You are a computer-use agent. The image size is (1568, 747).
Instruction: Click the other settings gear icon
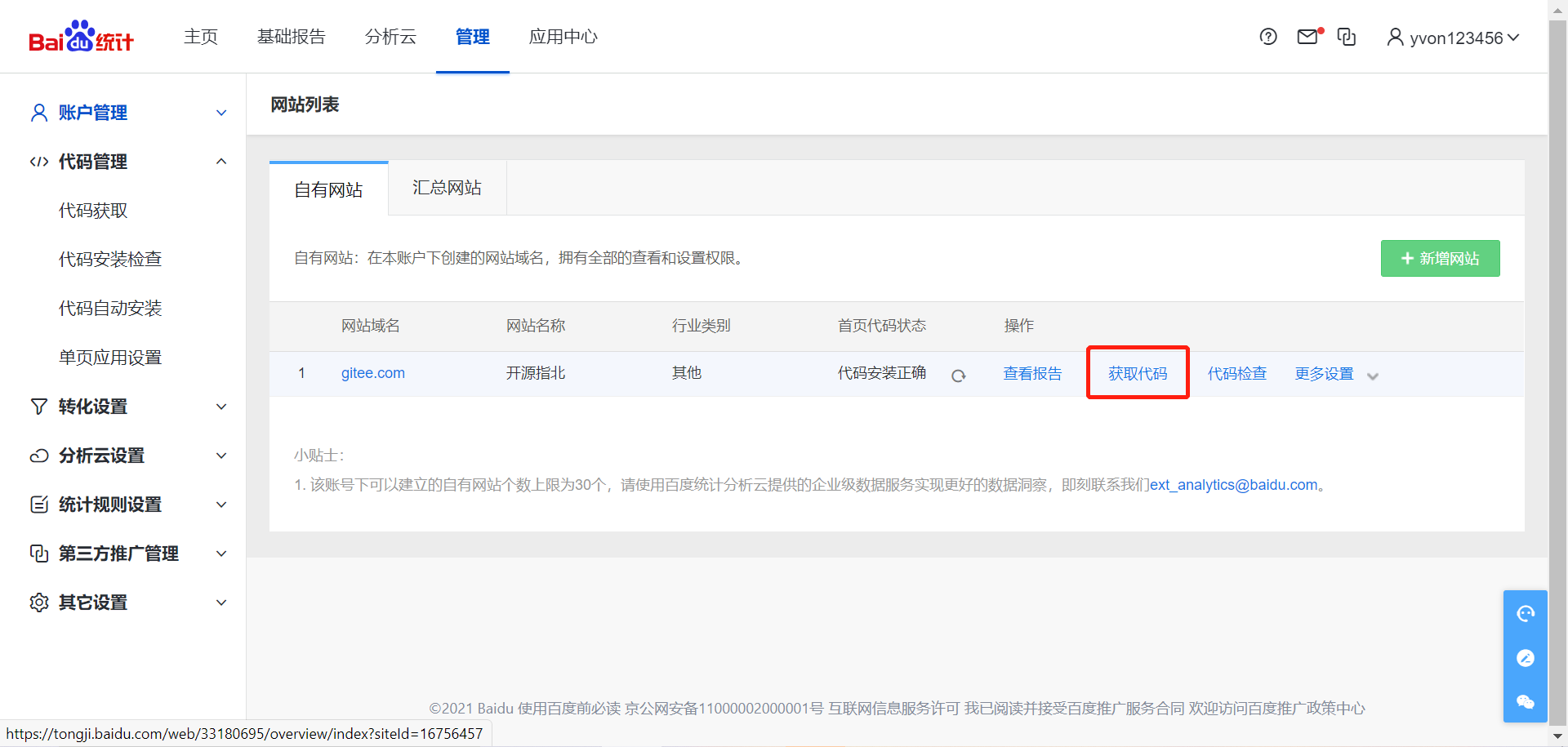39,602
